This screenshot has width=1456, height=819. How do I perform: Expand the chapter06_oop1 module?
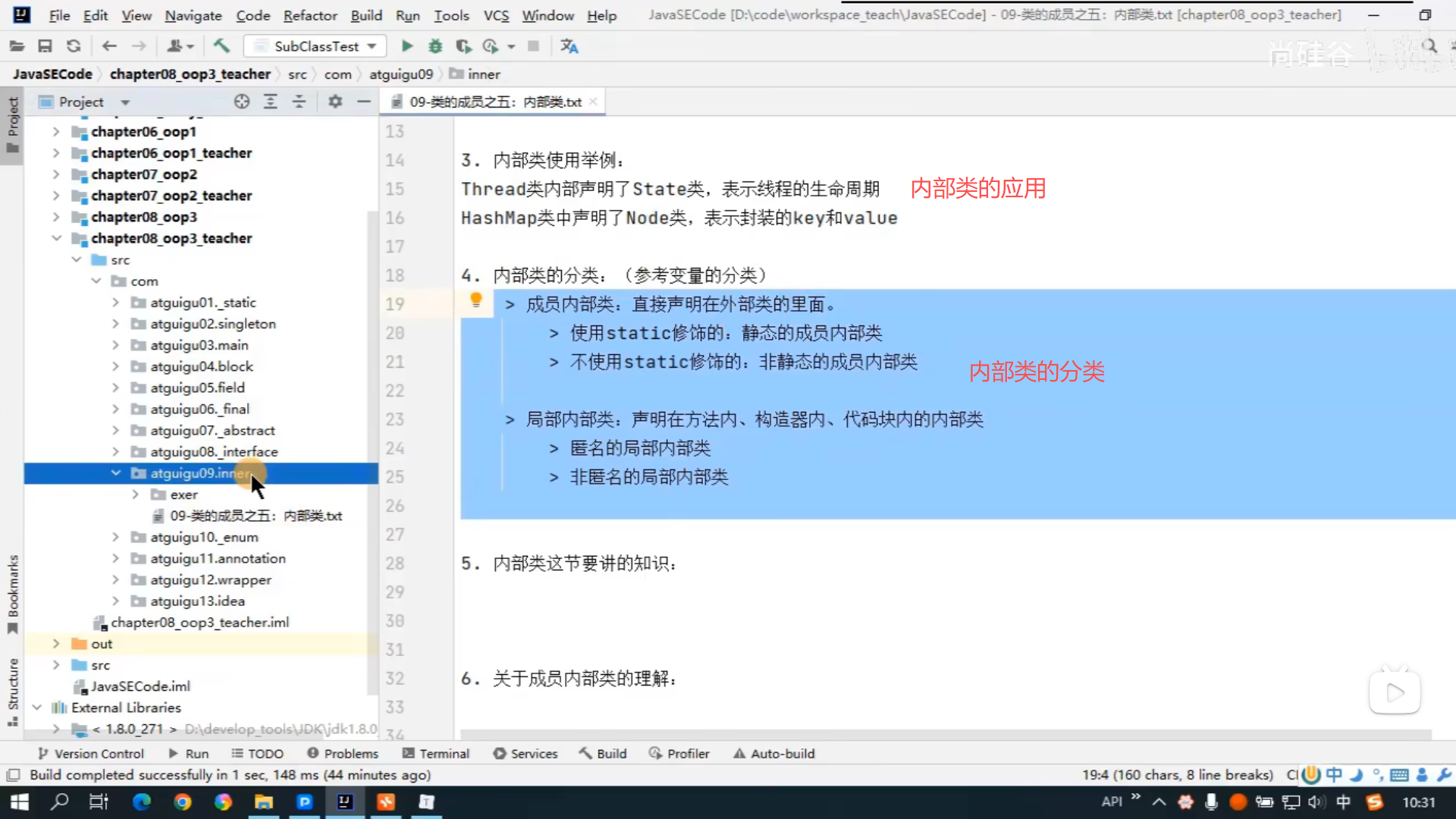click(56, 132)
